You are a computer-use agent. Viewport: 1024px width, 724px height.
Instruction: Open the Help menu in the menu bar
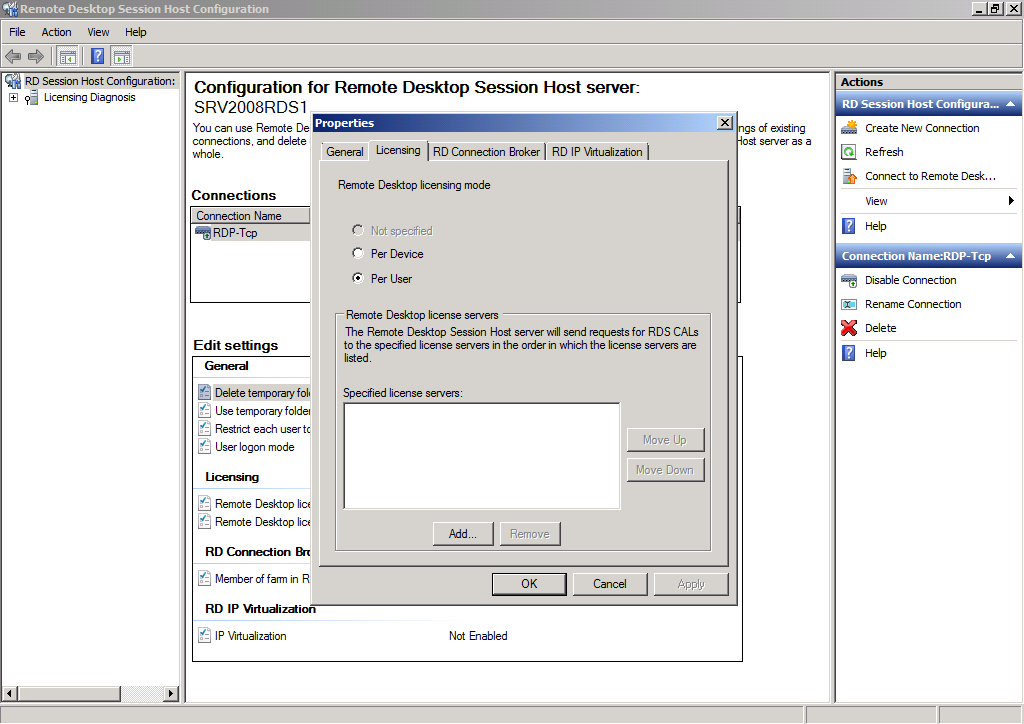point(136,32)
